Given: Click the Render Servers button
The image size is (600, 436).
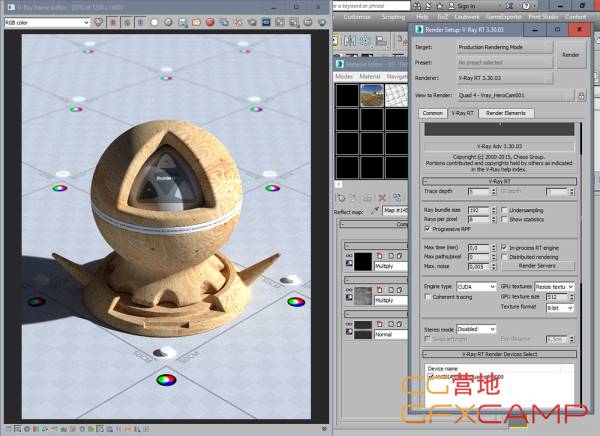Looking at the screenshot, I should click(x=538, y=266).
